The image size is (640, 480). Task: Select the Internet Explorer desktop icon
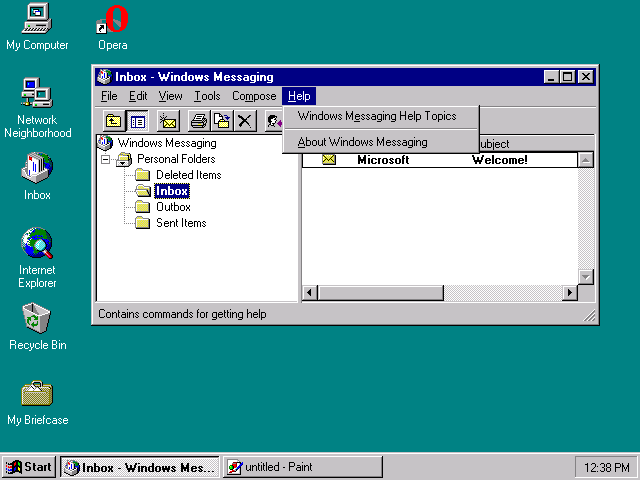coord(37,258)
